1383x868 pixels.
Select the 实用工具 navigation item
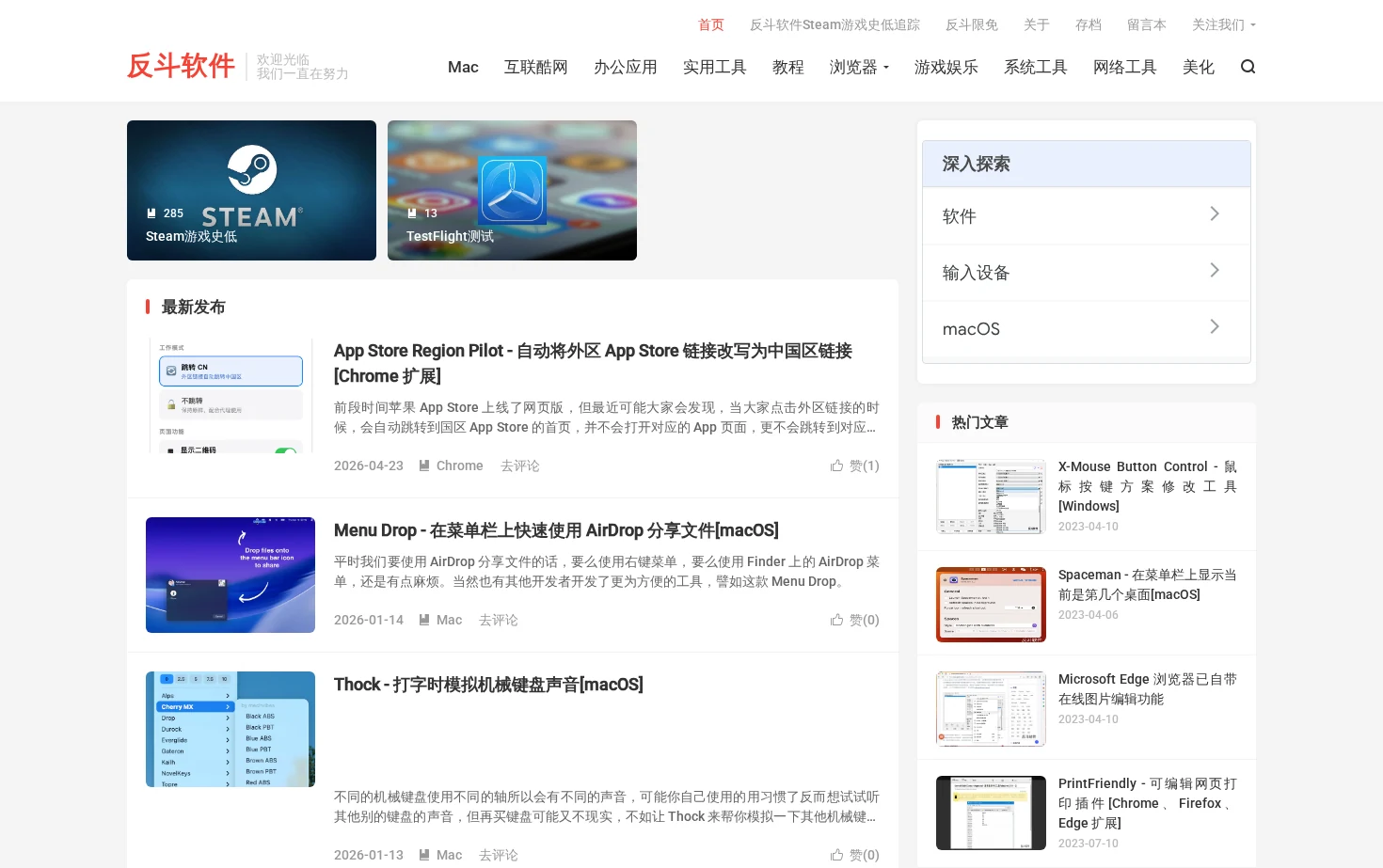715,67
